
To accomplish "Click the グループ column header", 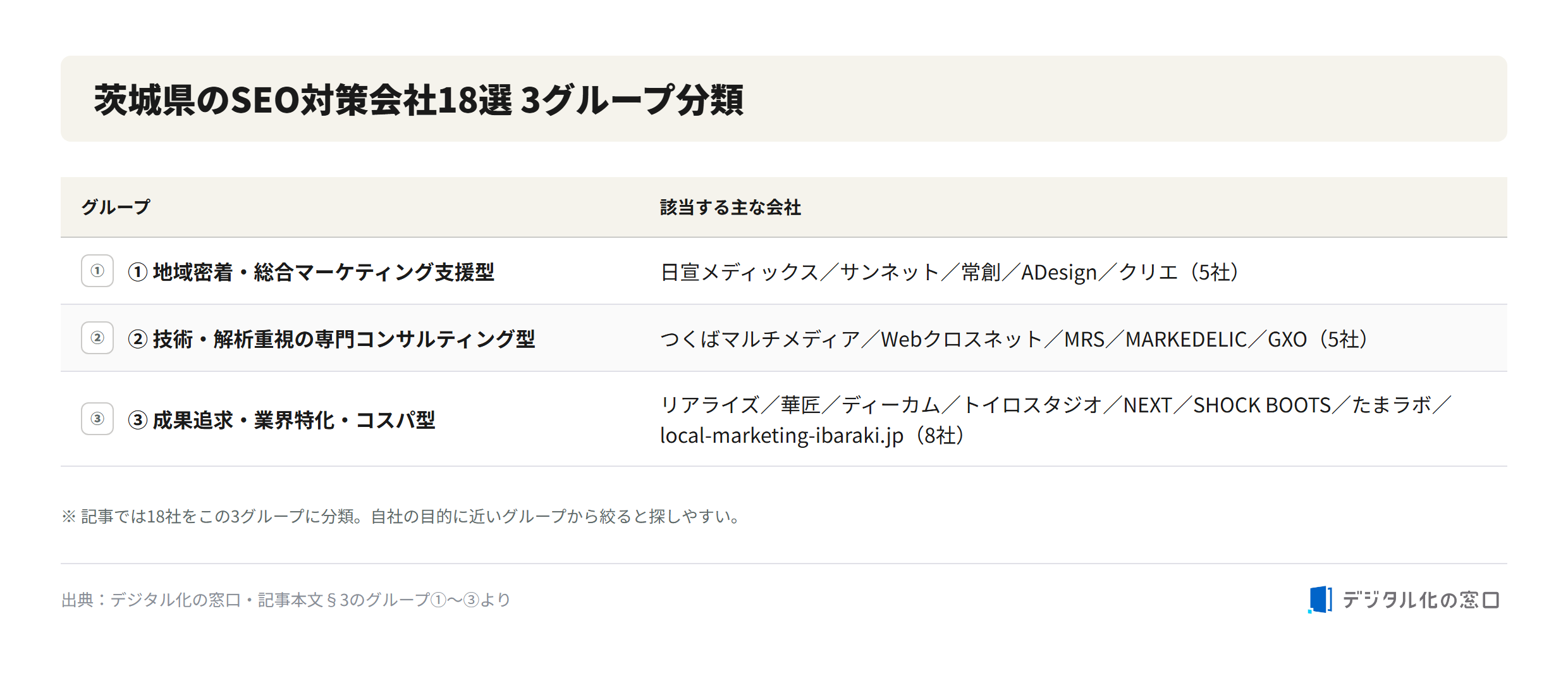I will [116, 207].
